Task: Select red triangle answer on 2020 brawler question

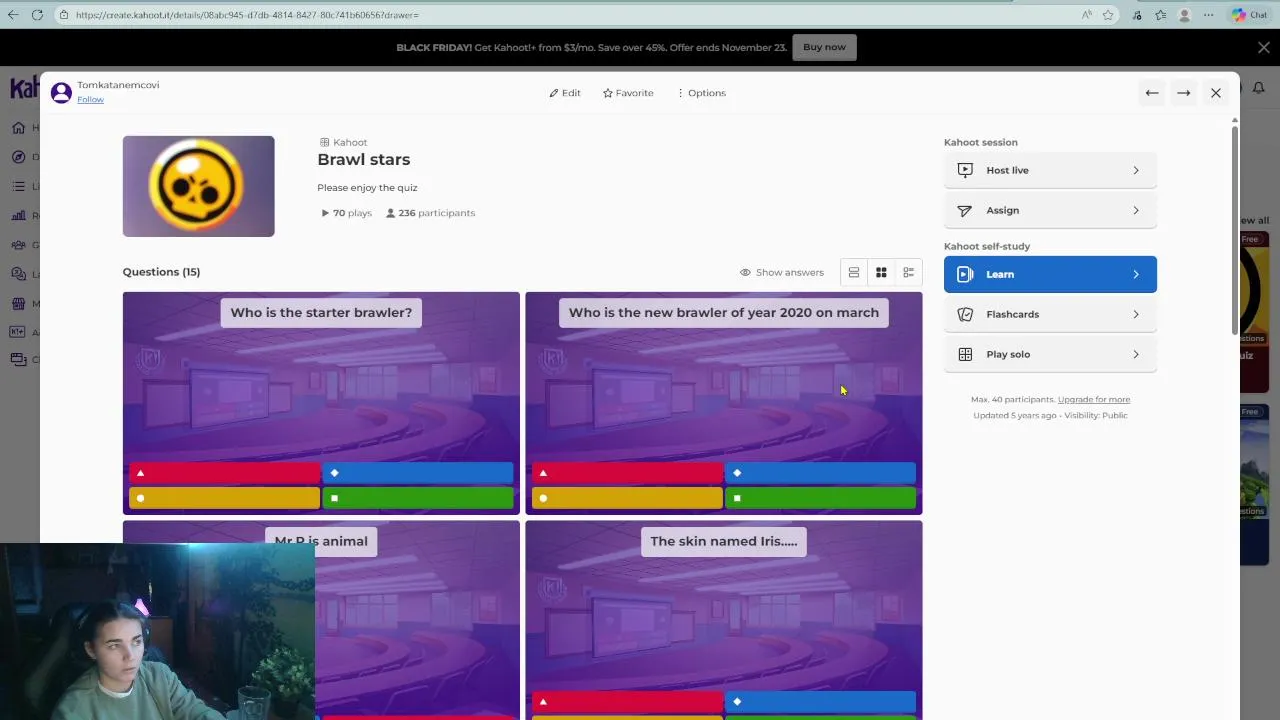Action: click(627, 473)
